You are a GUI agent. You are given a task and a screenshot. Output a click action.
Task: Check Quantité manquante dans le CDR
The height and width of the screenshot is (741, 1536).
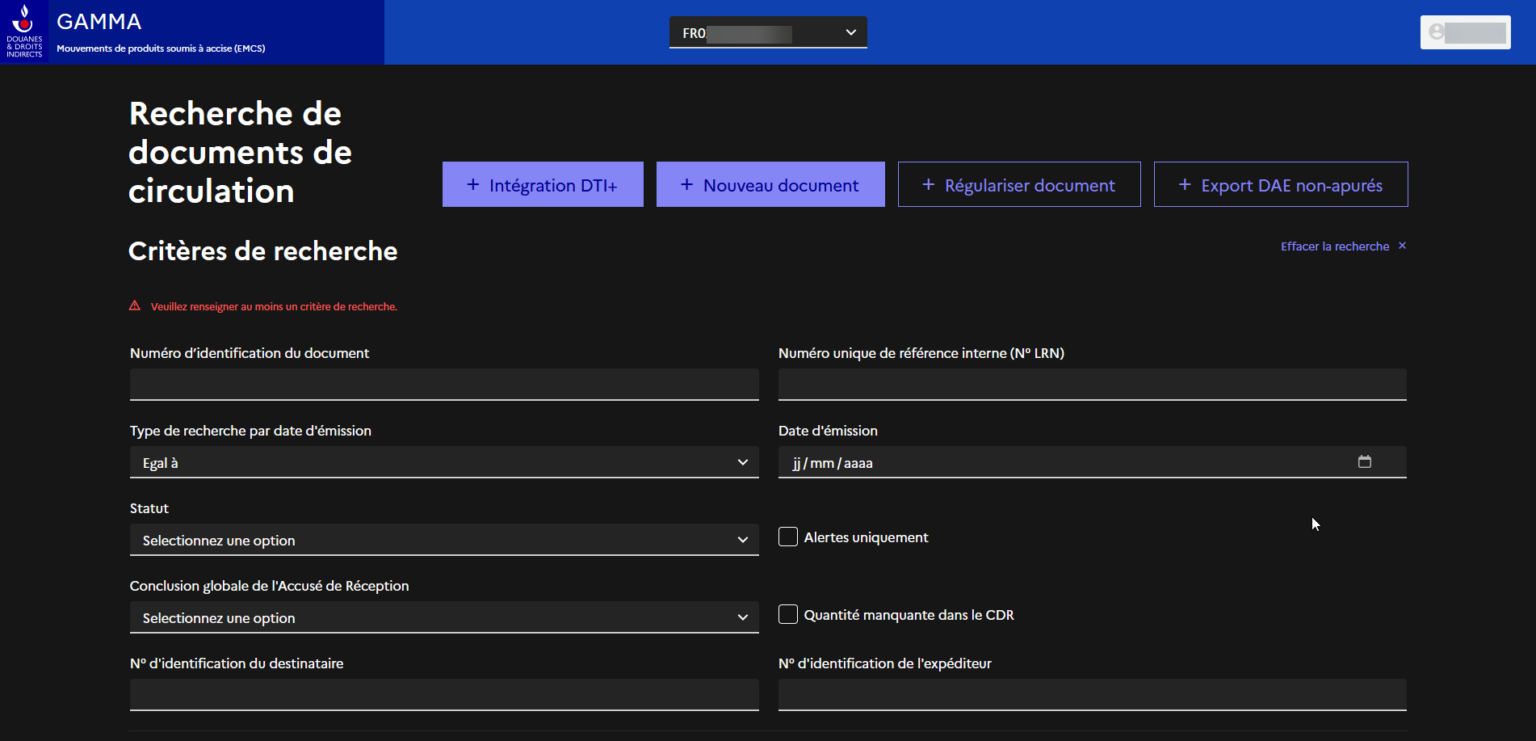tap(788, 614)
